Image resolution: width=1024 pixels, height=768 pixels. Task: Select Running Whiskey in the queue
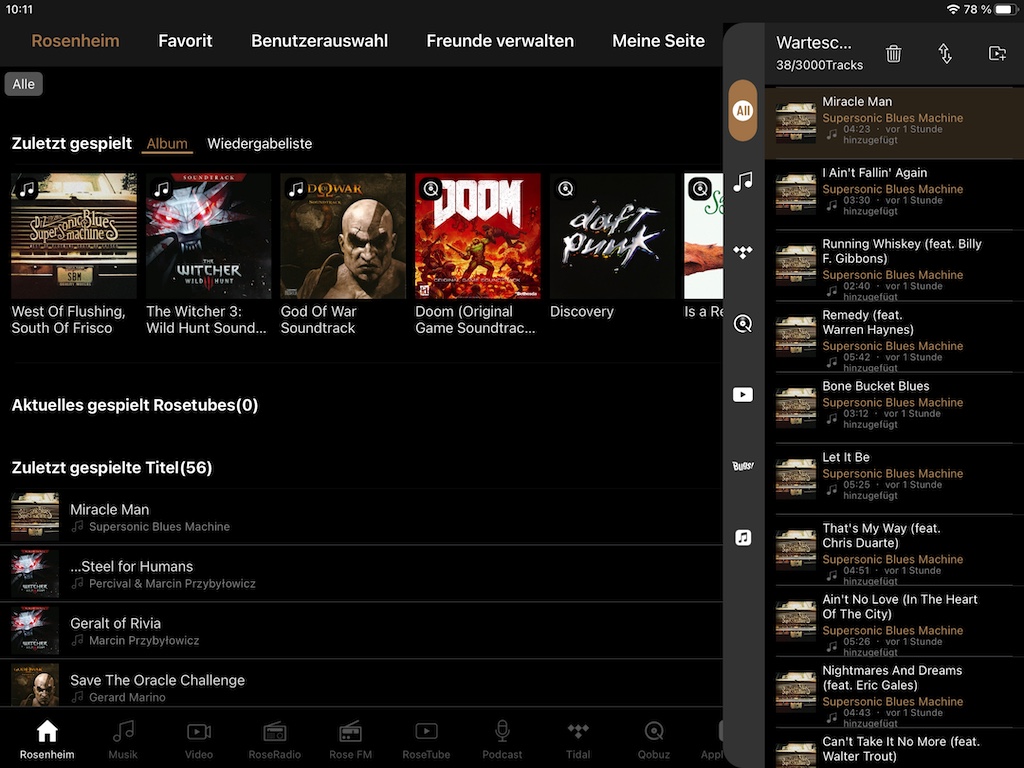(x=894, y=266)
